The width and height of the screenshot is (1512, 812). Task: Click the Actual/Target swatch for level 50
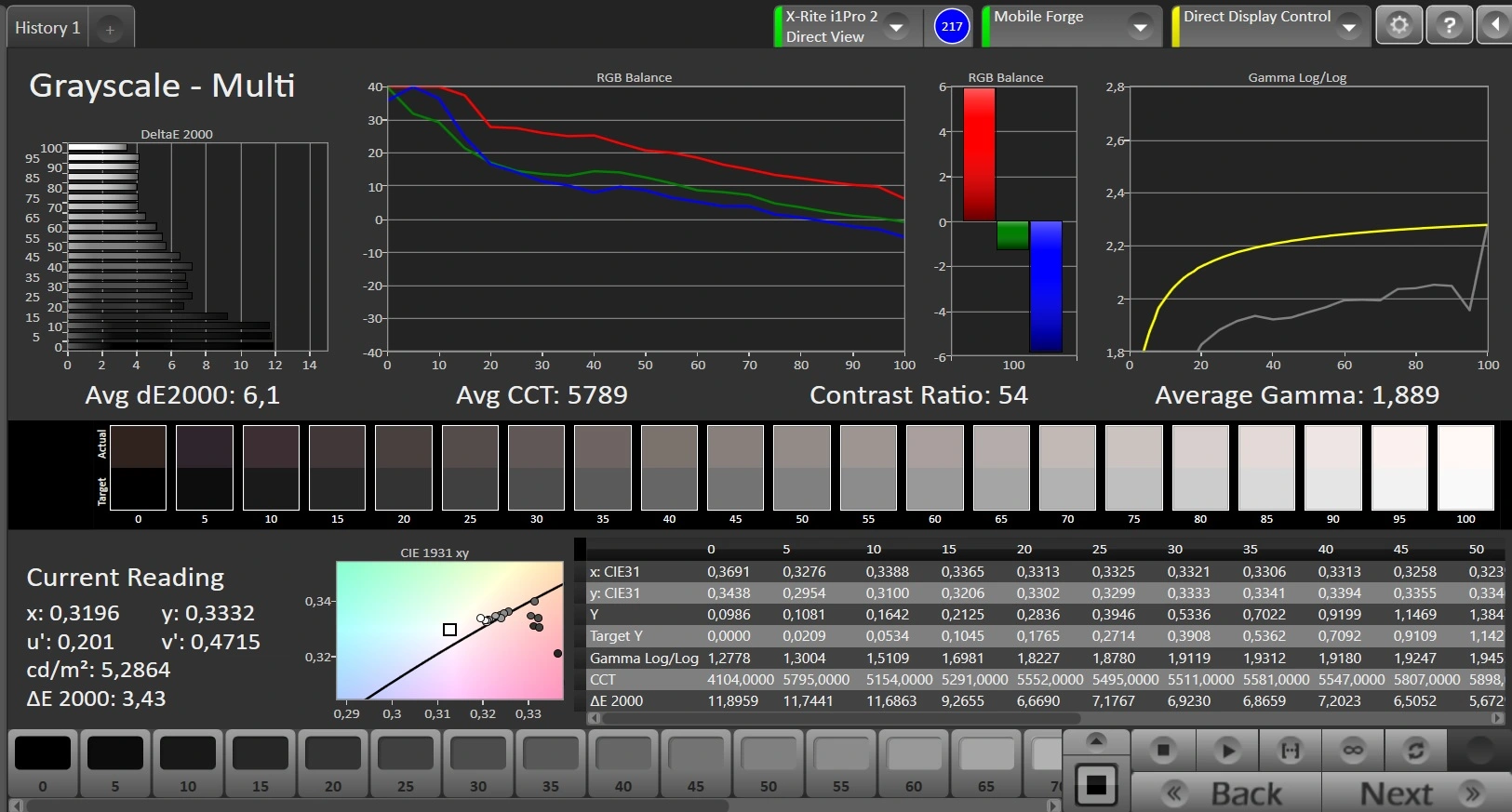pos(802,468)
